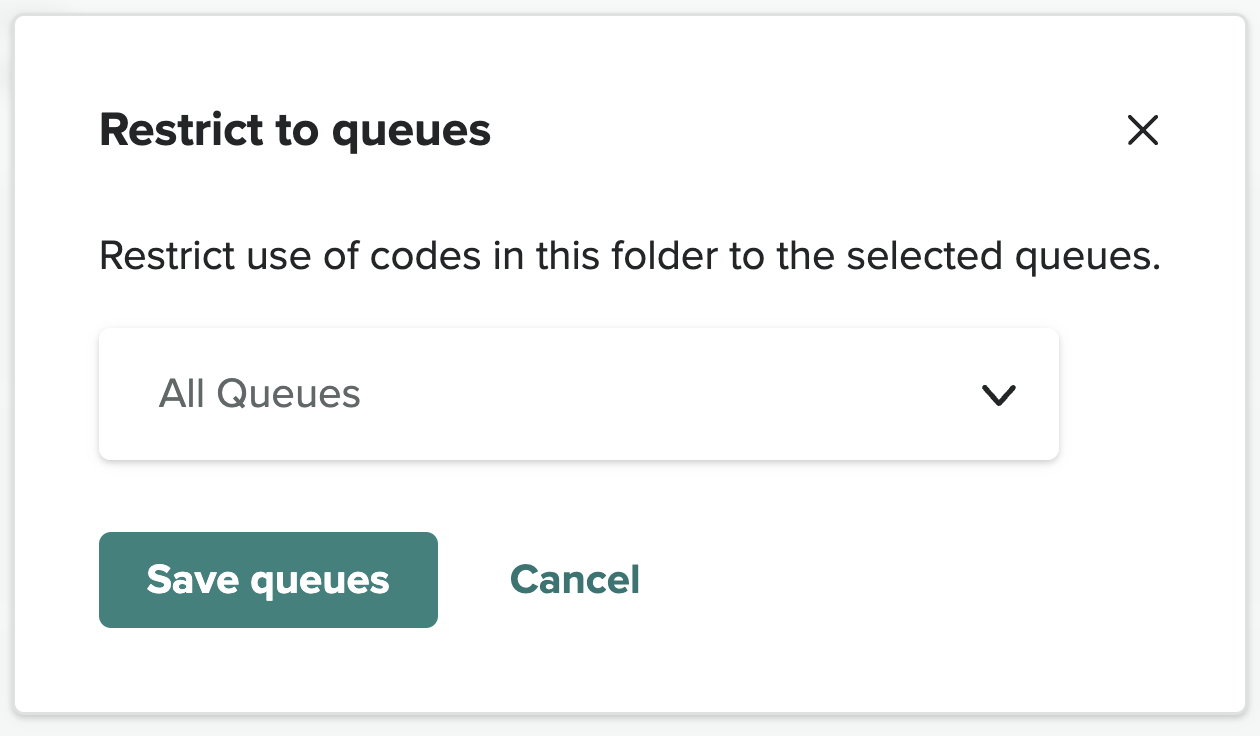This screenshot has width=1260, height=736.
Task: Click the All Queues placeholder text
Action: coord(260,394)
